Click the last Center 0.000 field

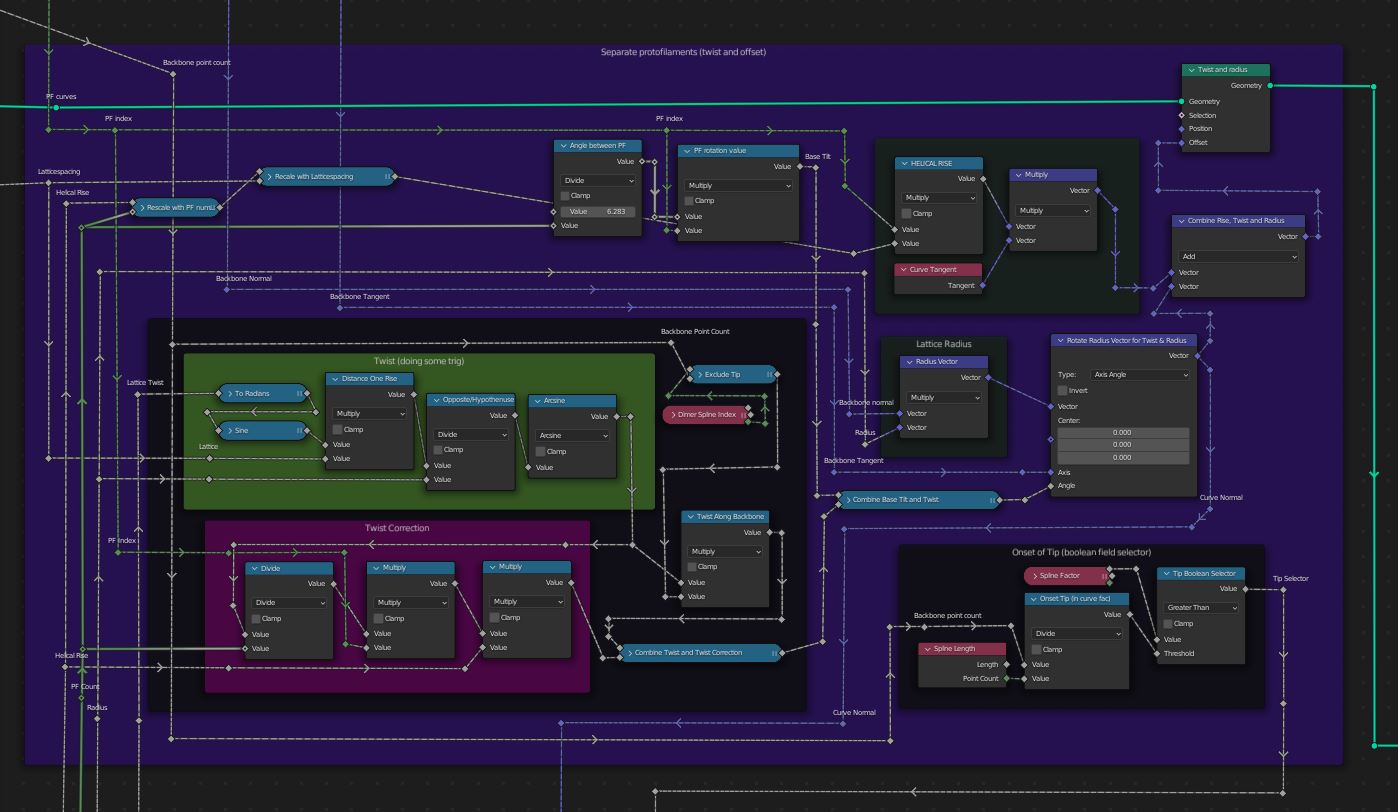coord(1123,457)
